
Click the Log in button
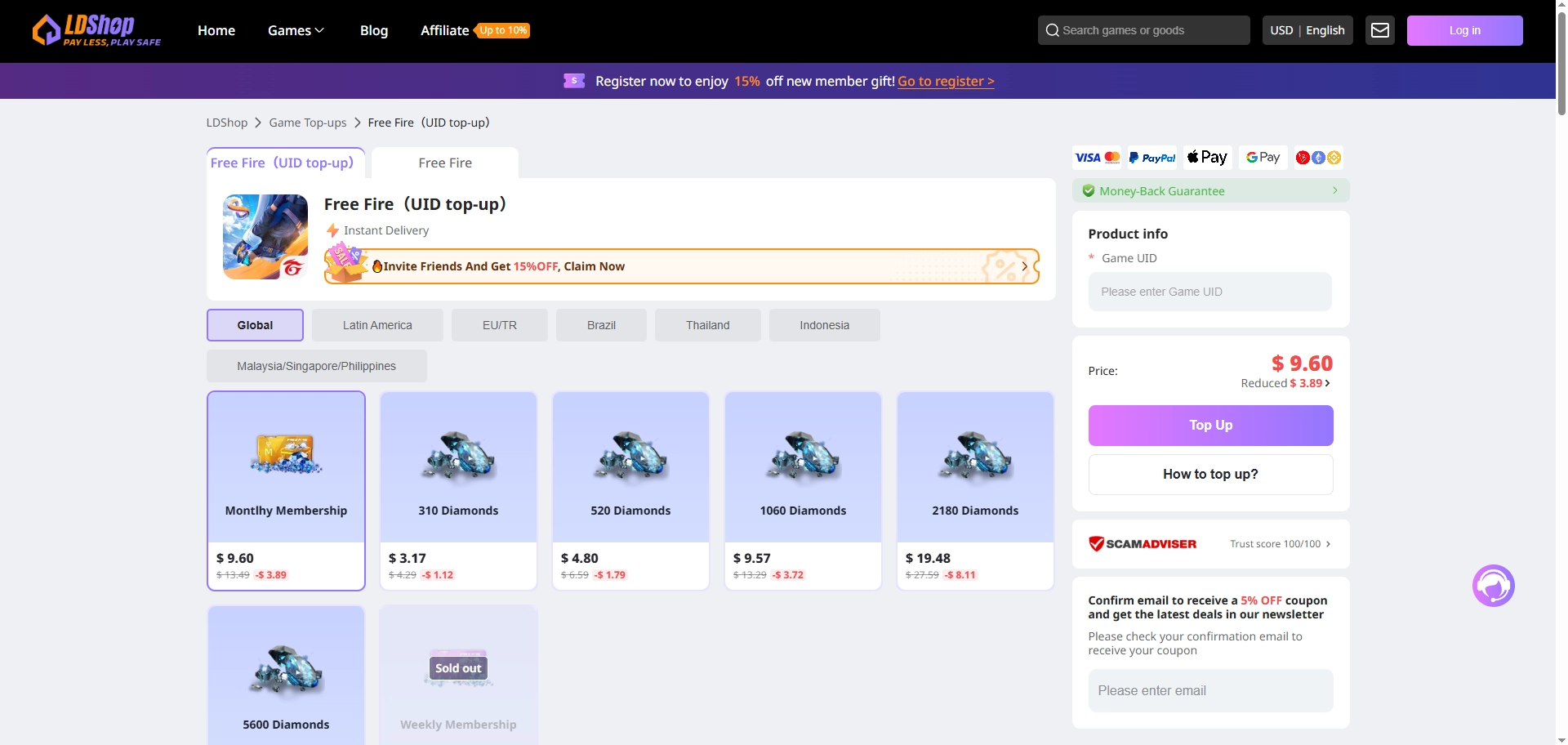(x=1464, y=30)
